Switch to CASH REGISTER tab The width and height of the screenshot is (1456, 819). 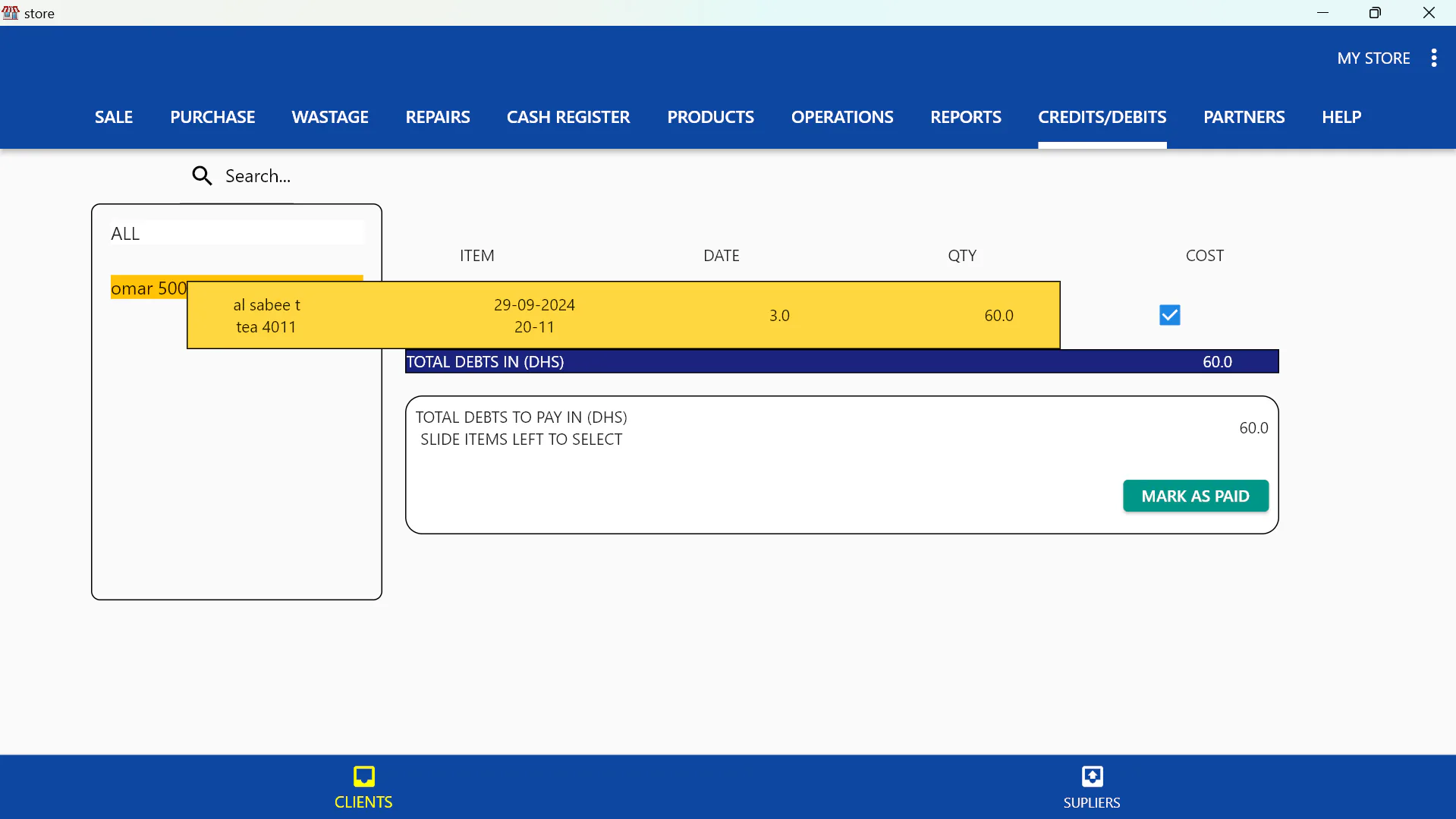pyautogui.click(x=568, y=117)
